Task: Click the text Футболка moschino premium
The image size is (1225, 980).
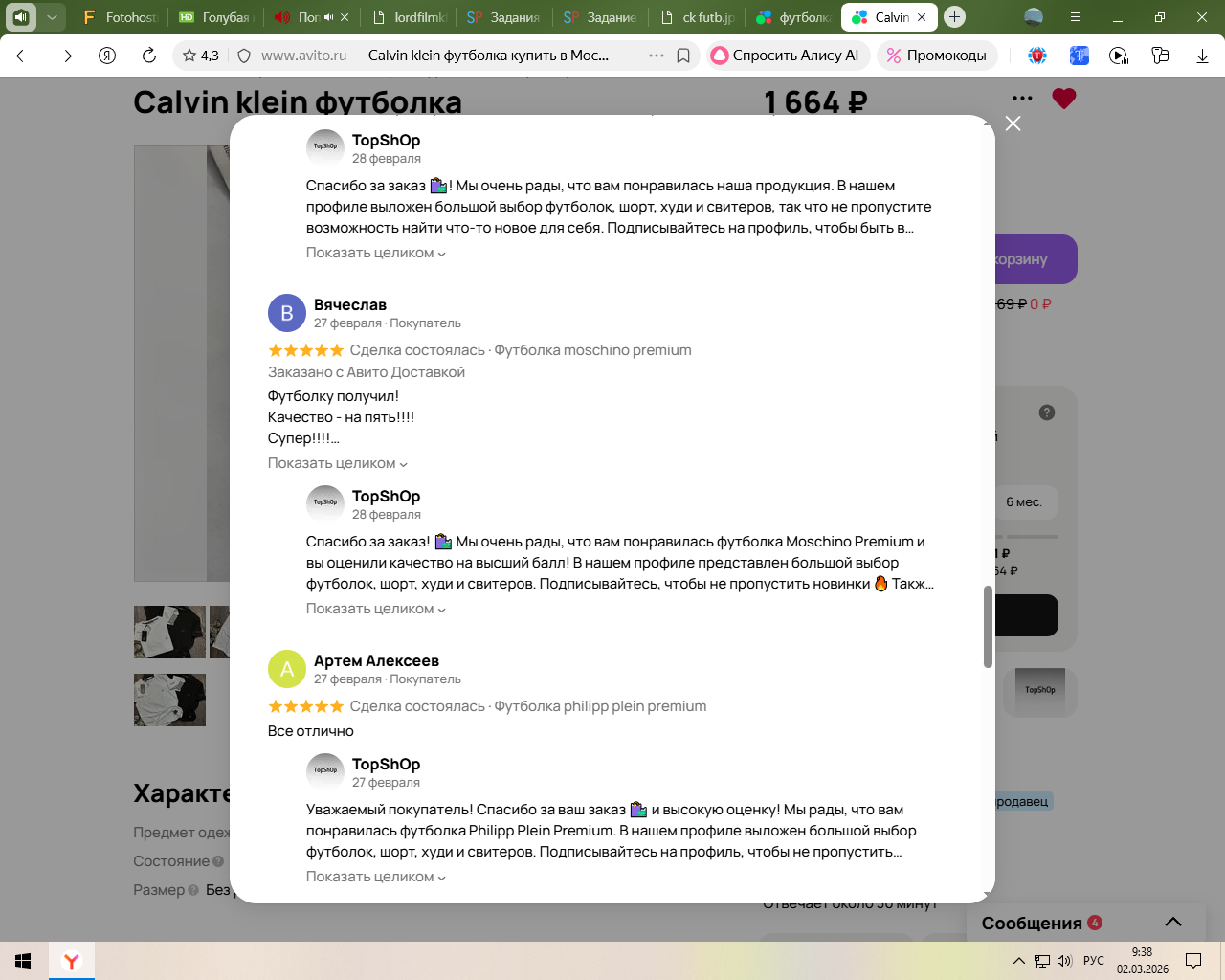Action: (x=593, y=350)
